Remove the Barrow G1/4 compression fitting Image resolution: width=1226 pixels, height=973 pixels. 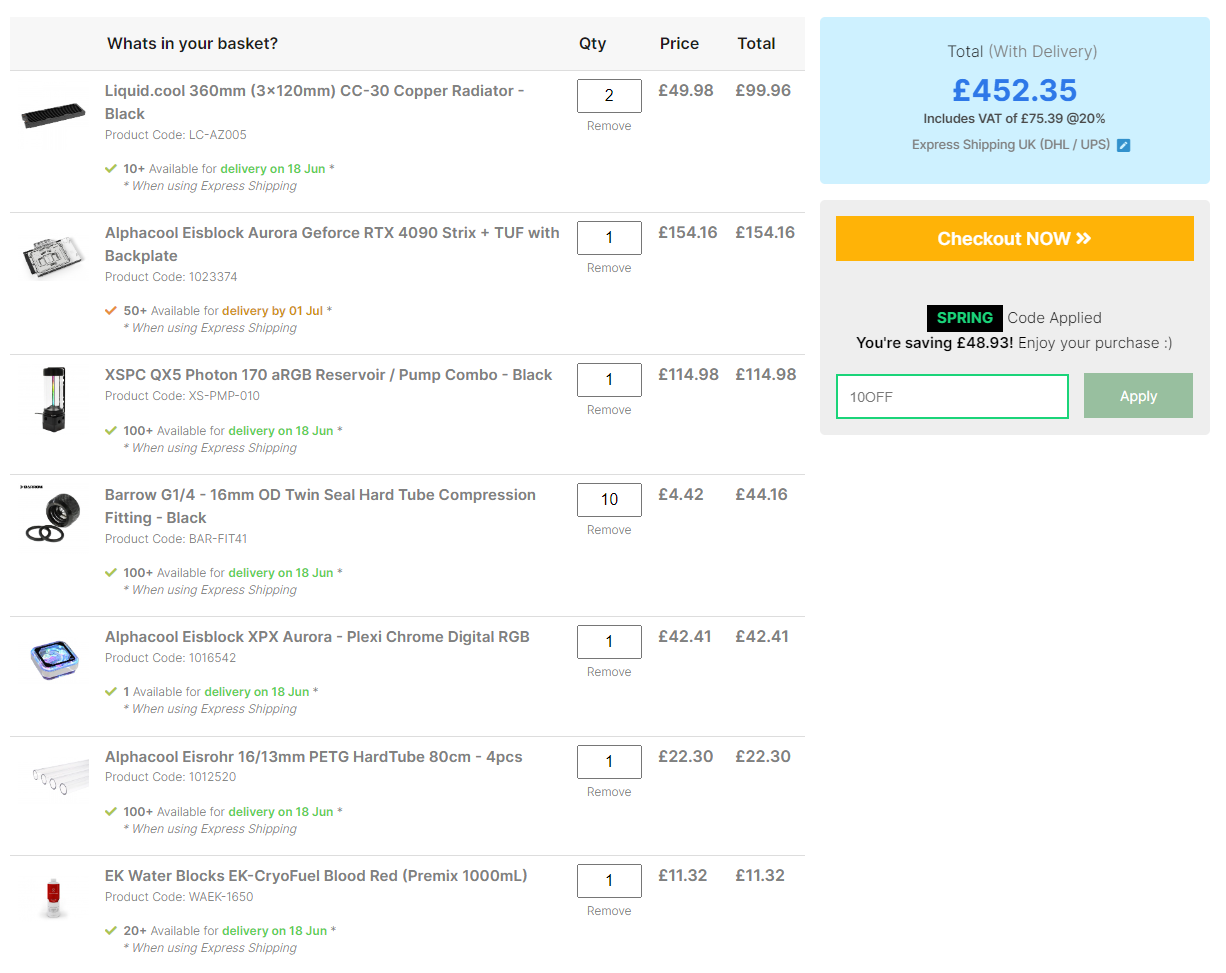click(609, 530)
